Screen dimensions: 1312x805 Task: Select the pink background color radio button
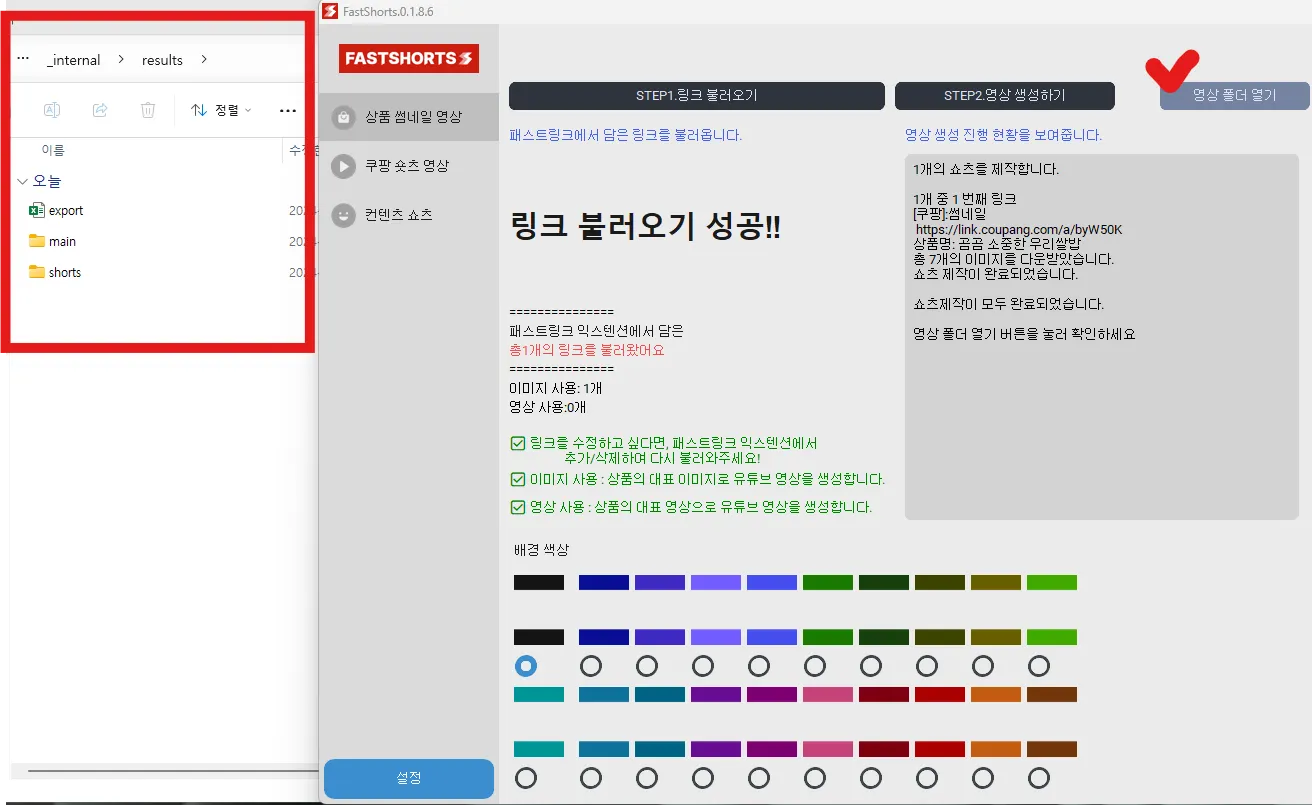815,778
